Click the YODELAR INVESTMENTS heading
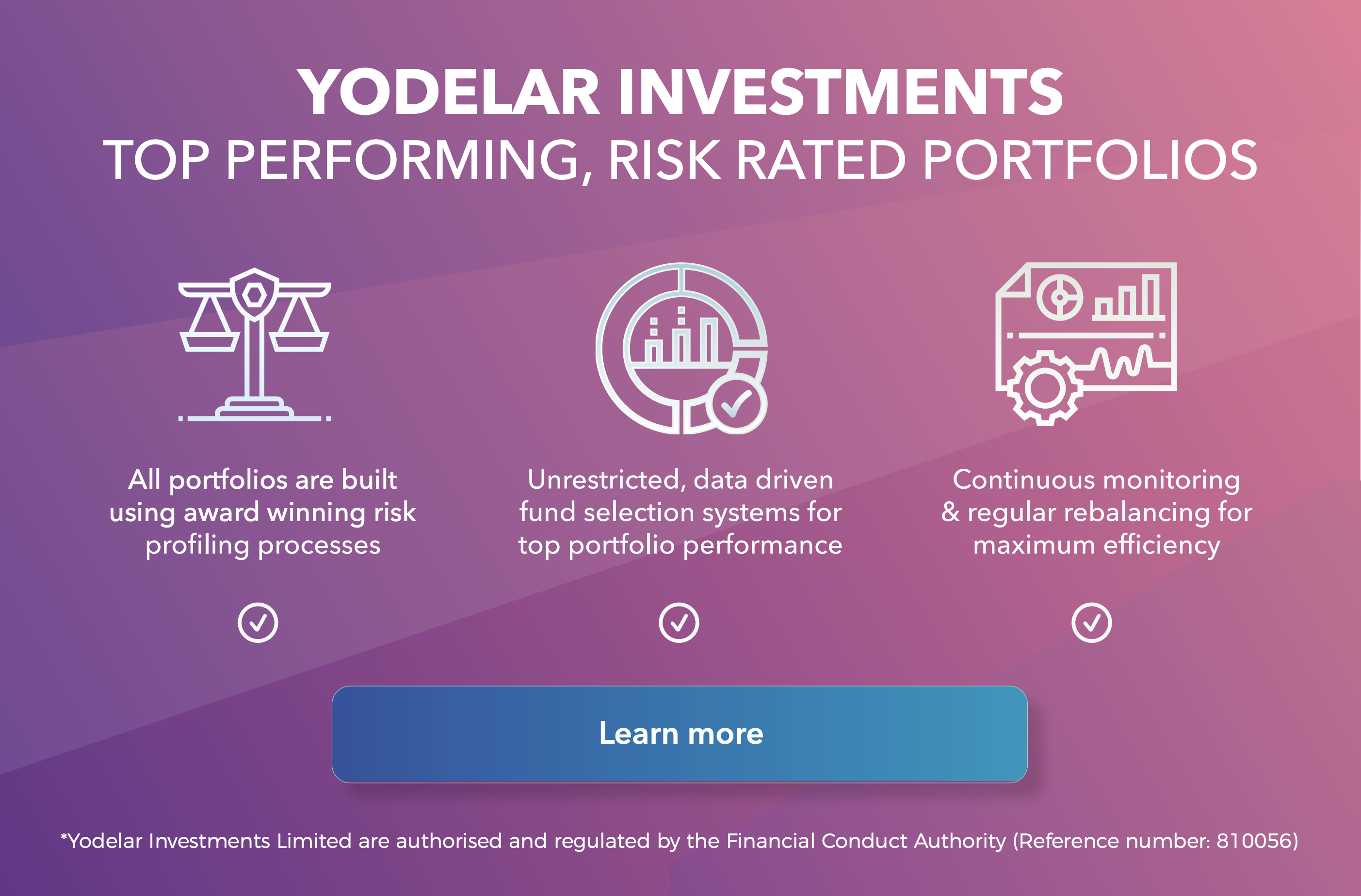 point(680,92)
